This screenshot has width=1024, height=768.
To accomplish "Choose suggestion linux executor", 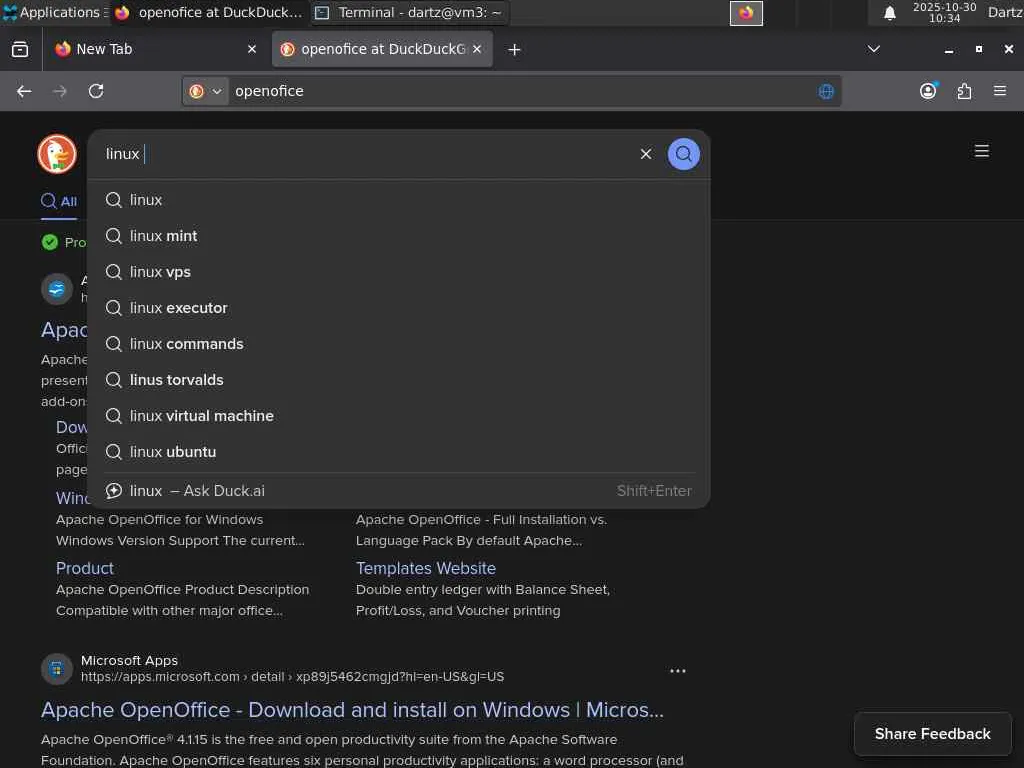I will 398,308.
